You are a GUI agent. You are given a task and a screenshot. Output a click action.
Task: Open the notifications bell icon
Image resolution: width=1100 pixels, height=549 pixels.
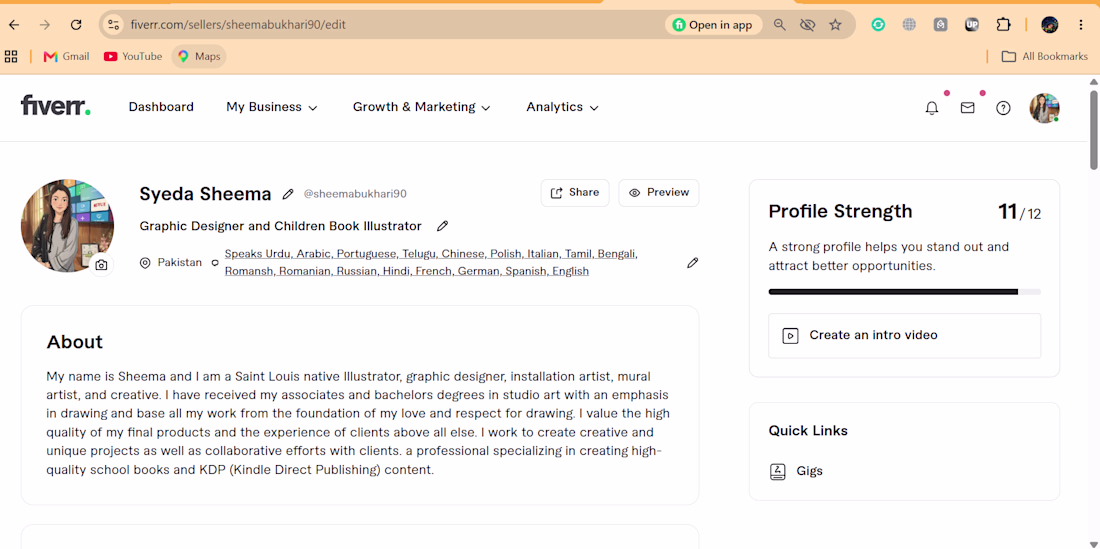coord(932,108)
